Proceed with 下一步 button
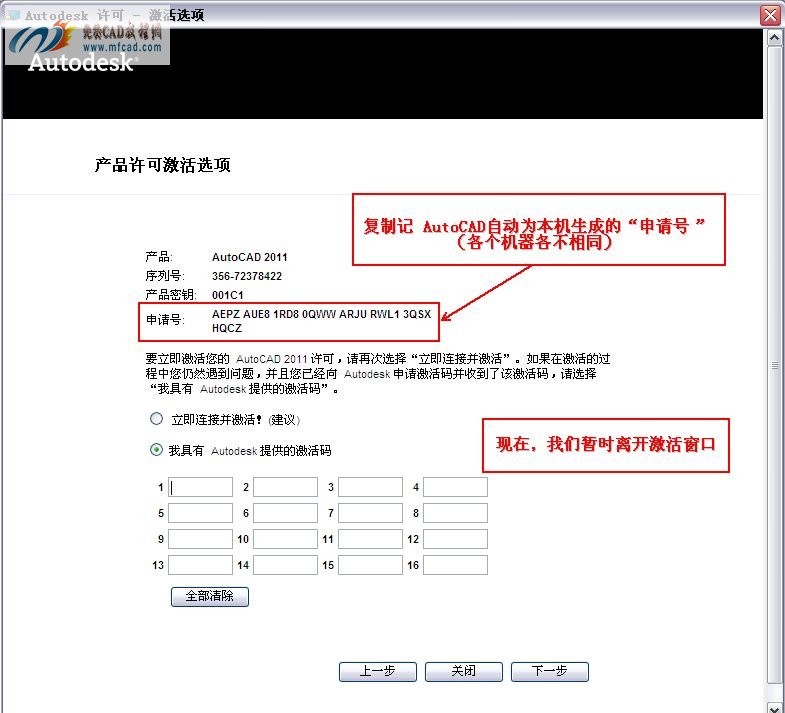 click(550, 671)
